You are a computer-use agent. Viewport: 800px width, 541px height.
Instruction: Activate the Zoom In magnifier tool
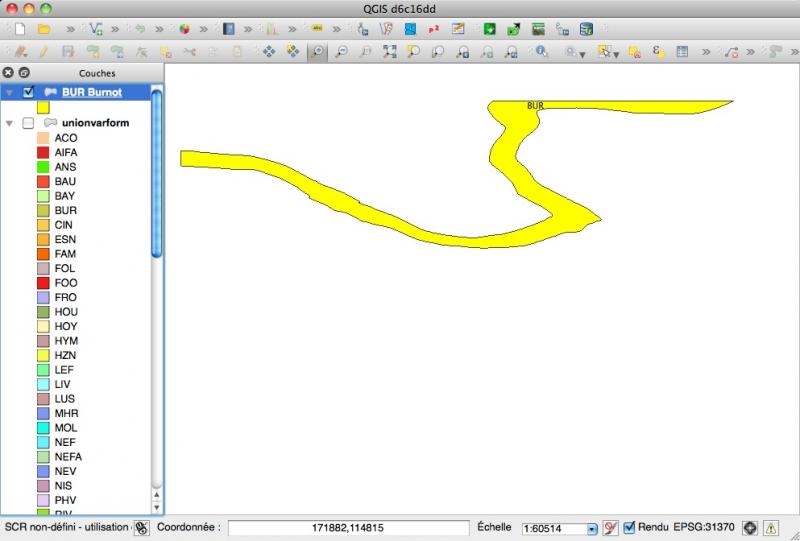317,51
